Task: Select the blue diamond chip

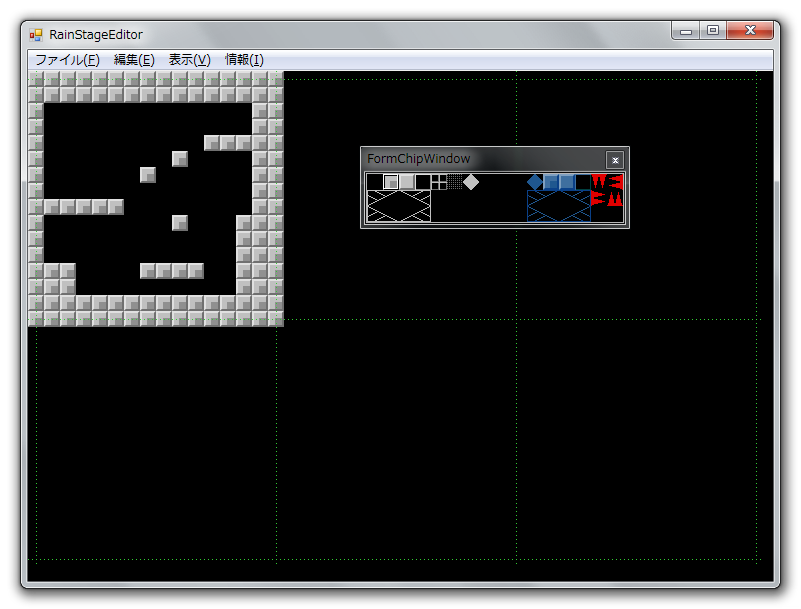Action: (535, 181)
